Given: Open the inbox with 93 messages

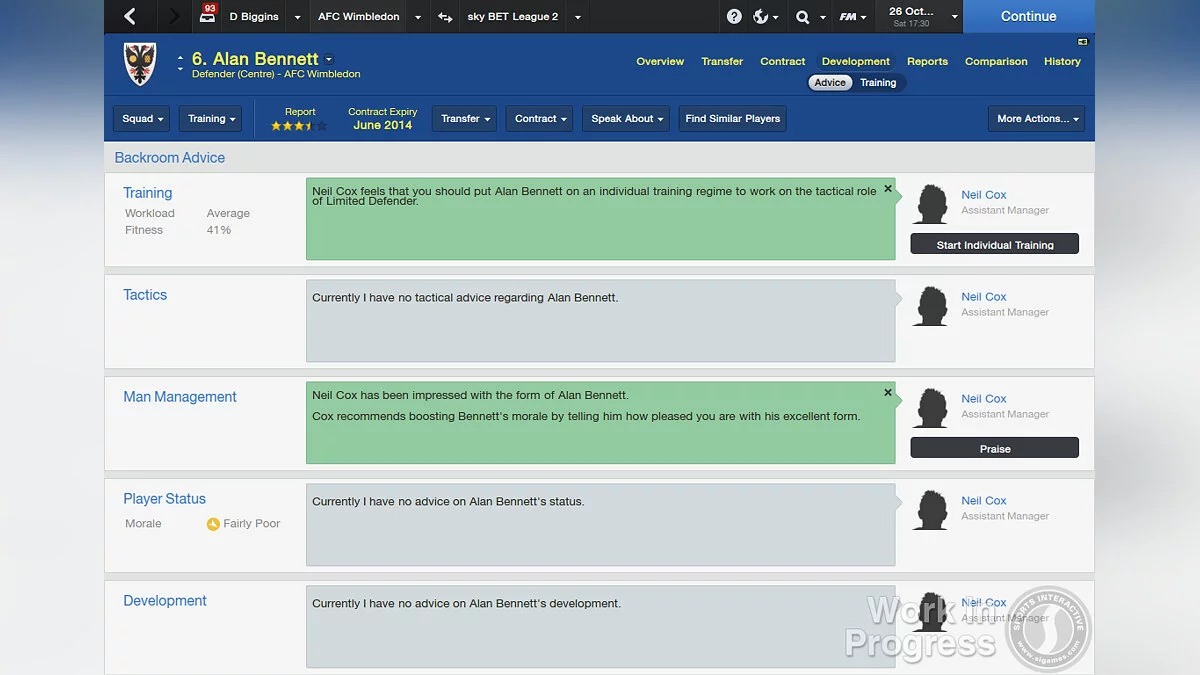Looking at the screenshot, I should point(207,16).
